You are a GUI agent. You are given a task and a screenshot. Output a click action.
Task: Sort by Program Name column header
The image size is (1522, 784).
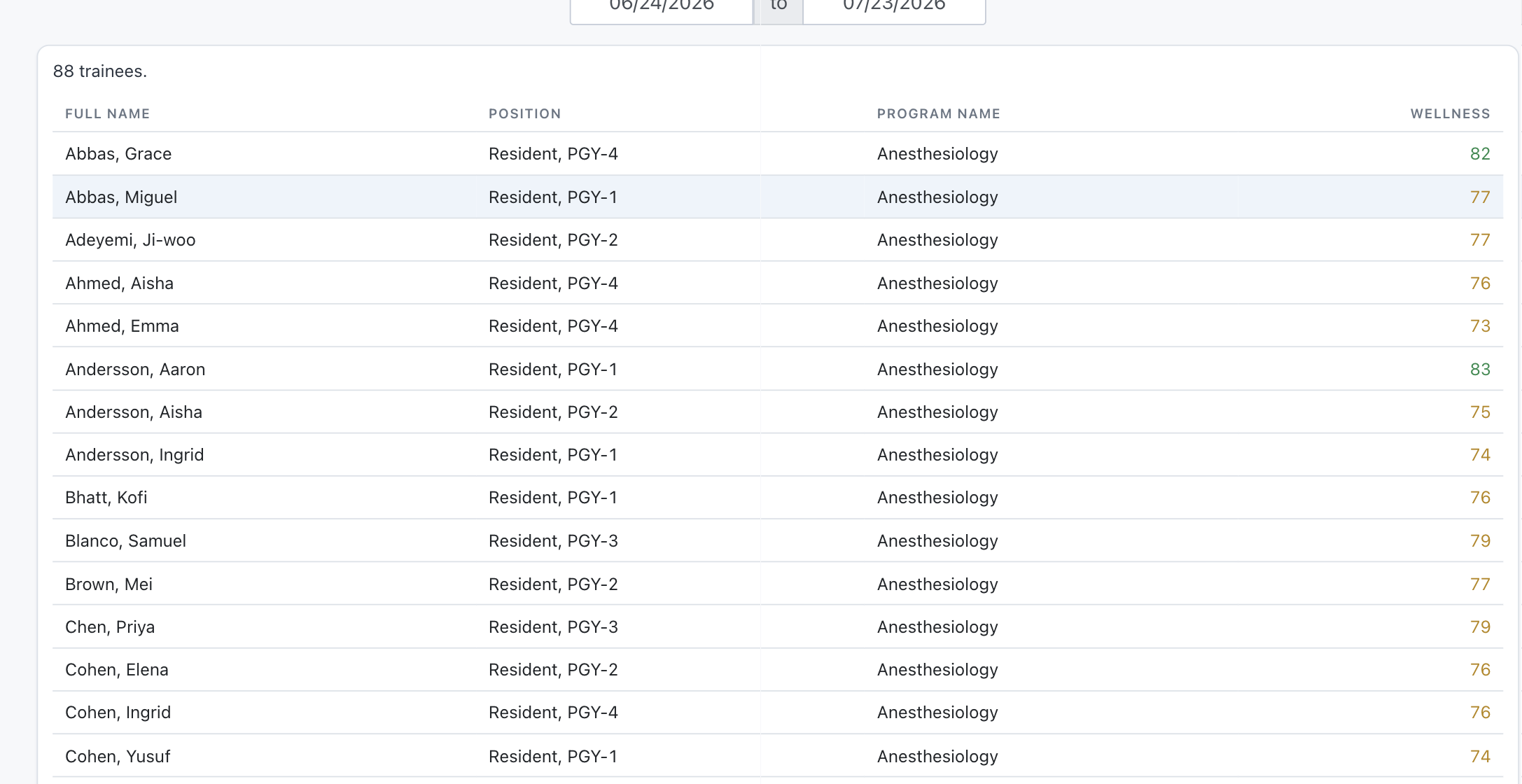click(938, 113)
